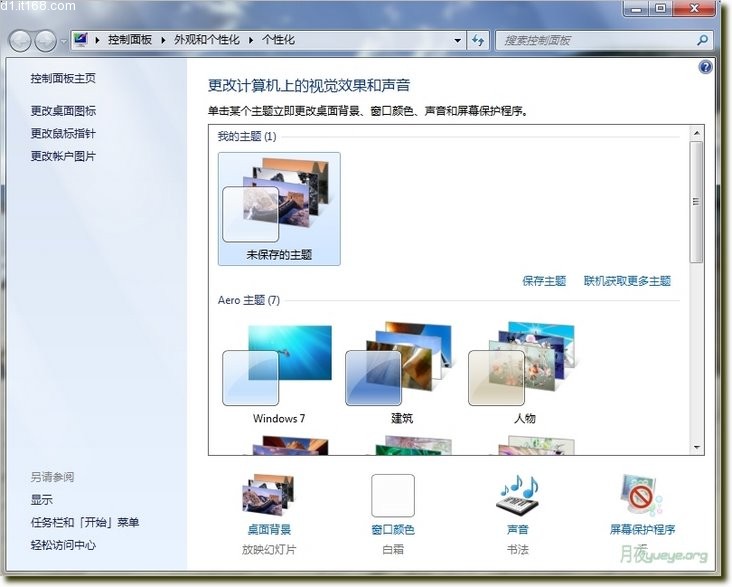Click 控制面板 in the breadcrumb path
Image resolution: width=732 pixels, height=587 pixels.
click(132, 40)
